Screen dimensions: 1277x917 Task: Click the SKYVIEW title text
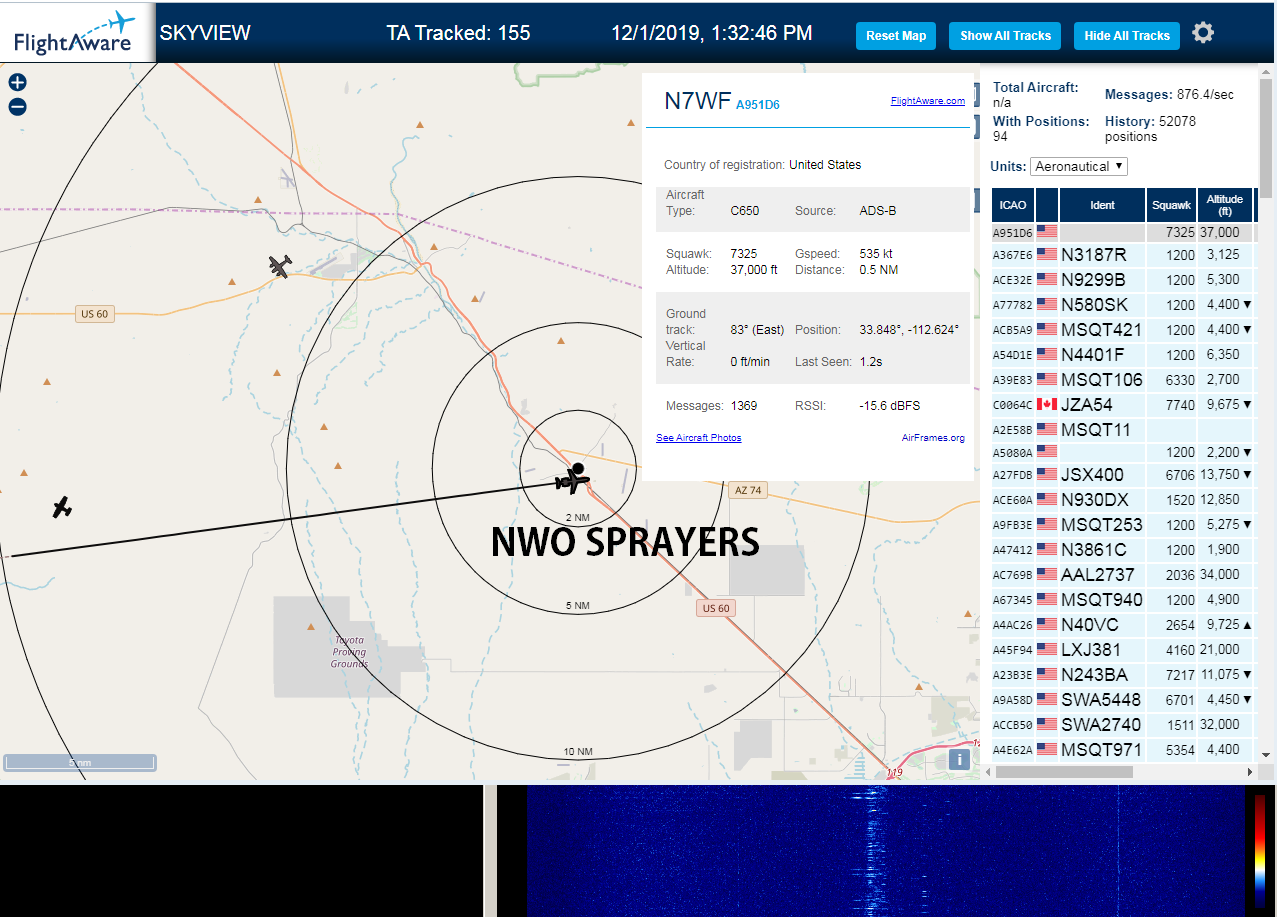(x=205, y=33)
